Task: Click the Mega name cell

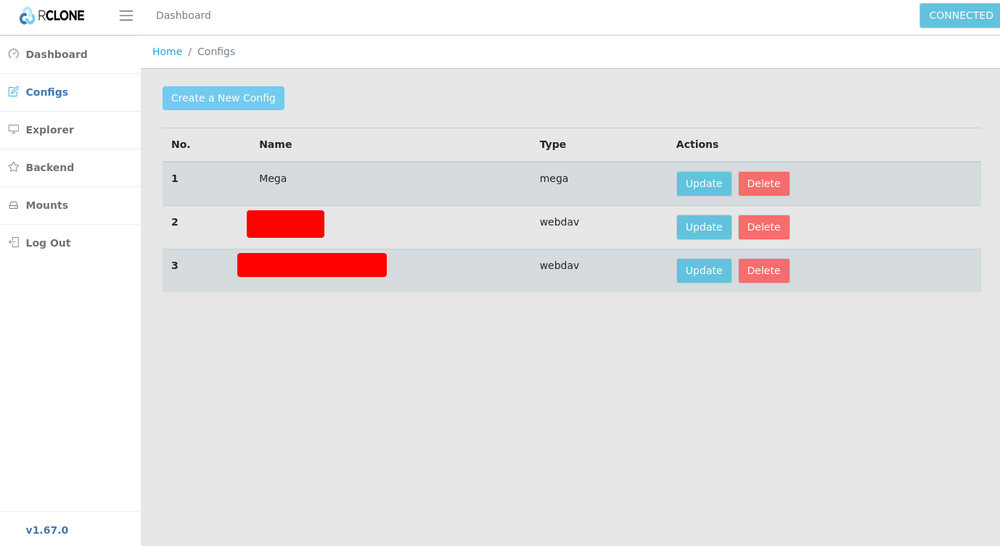Action: pyautogui.click(x=273, y=179)
